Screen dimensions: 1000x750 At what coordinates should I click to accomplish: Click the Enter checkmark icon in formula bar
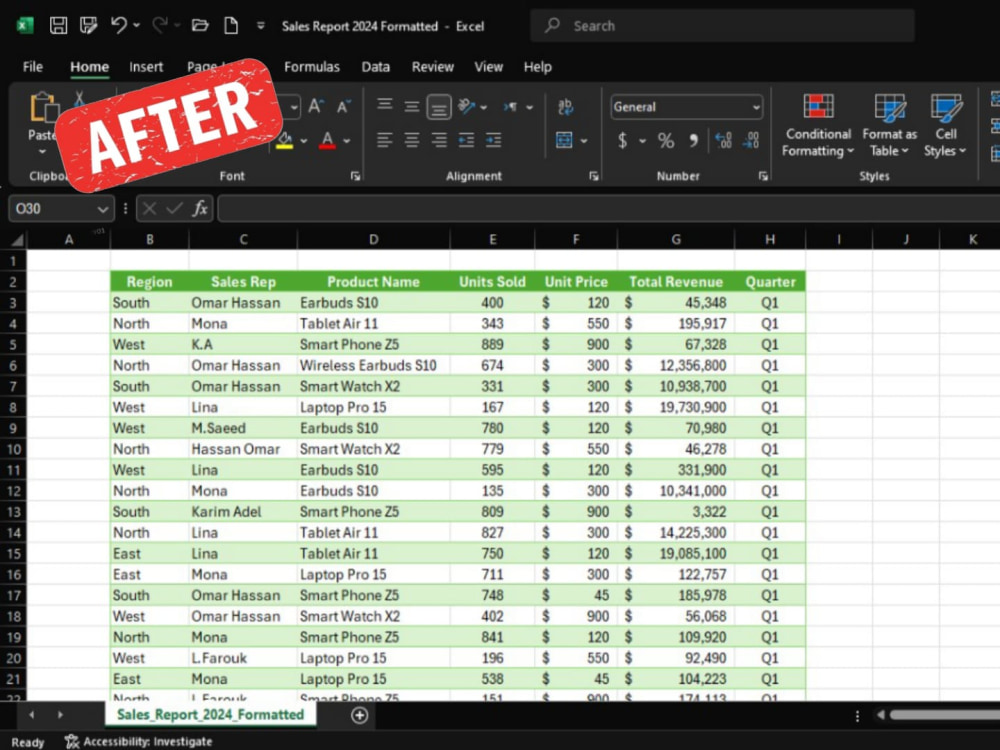pyautogui.click(x=174, y=209)
